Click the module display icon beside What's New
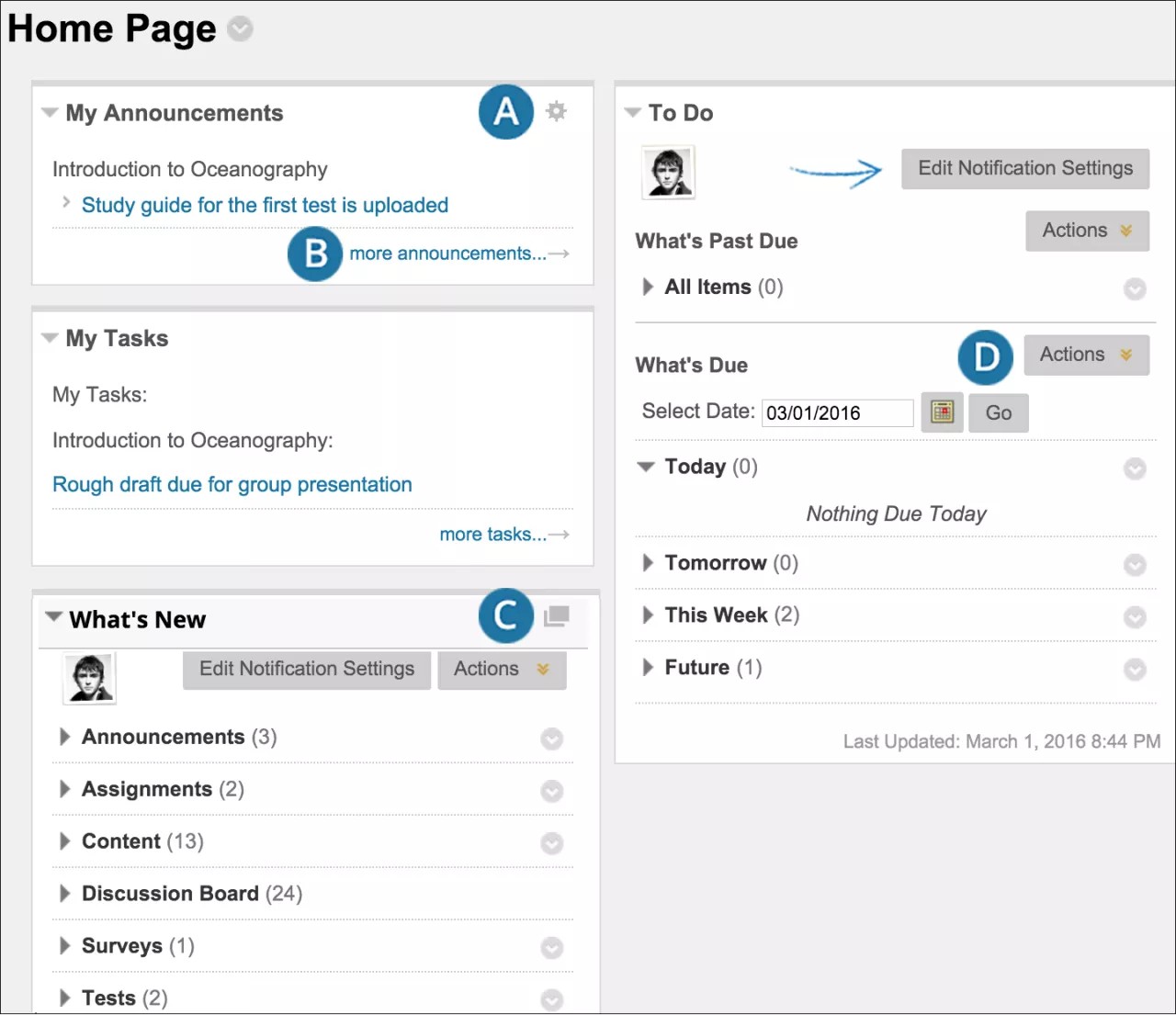Screen dimensions: 1176x1015 pos(556,616)
